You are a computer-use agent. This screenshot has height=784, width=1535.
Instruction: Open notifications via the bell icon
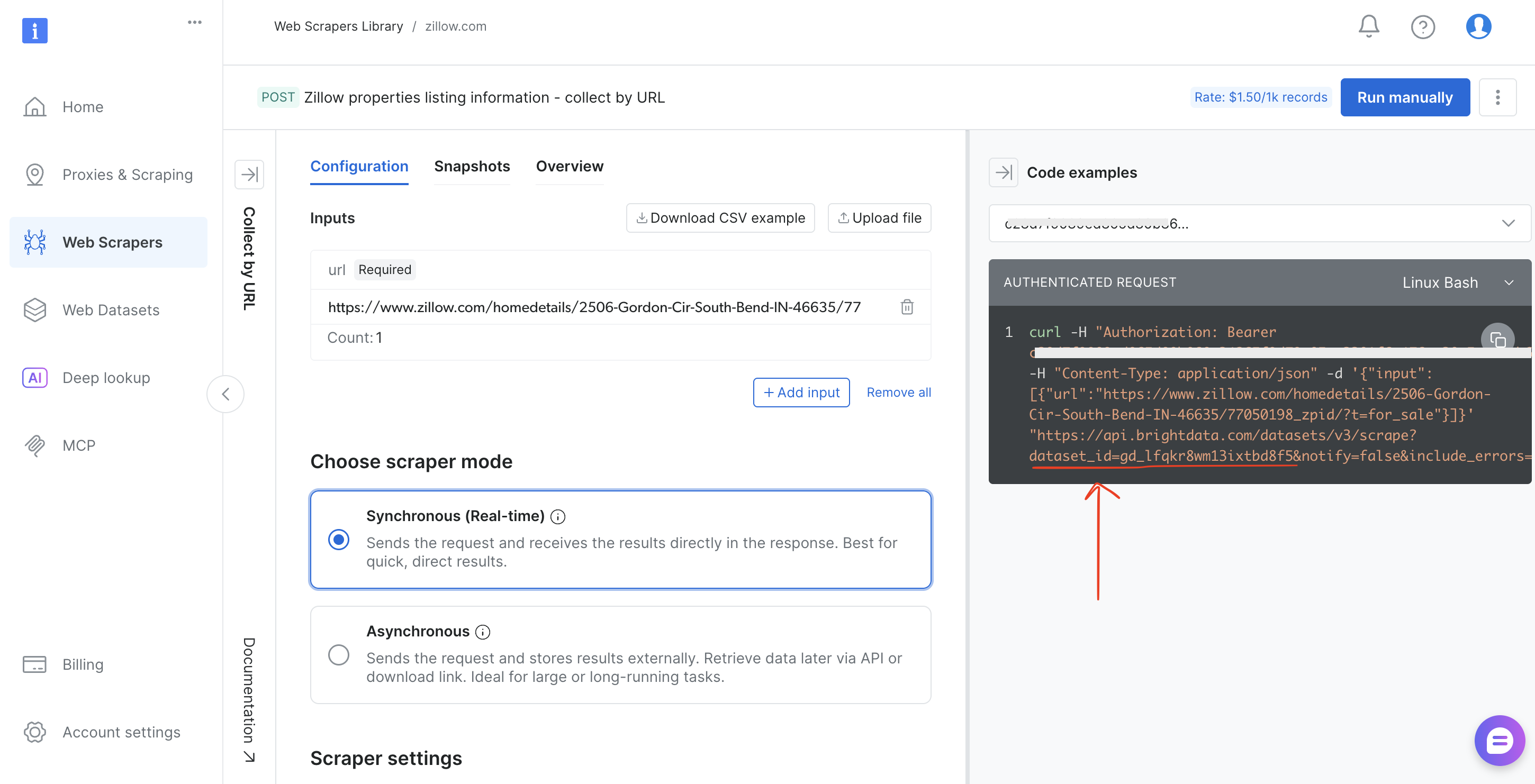pyautogui.click(x=1368, y=26)
